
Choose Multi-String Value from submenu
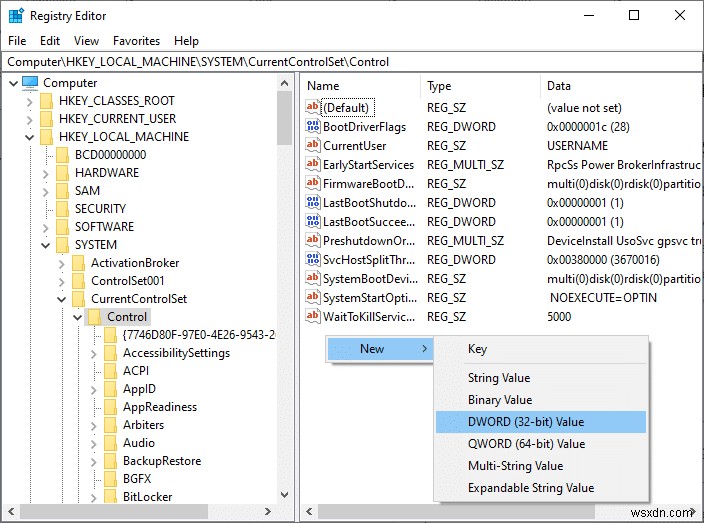[x=541, y=466]
